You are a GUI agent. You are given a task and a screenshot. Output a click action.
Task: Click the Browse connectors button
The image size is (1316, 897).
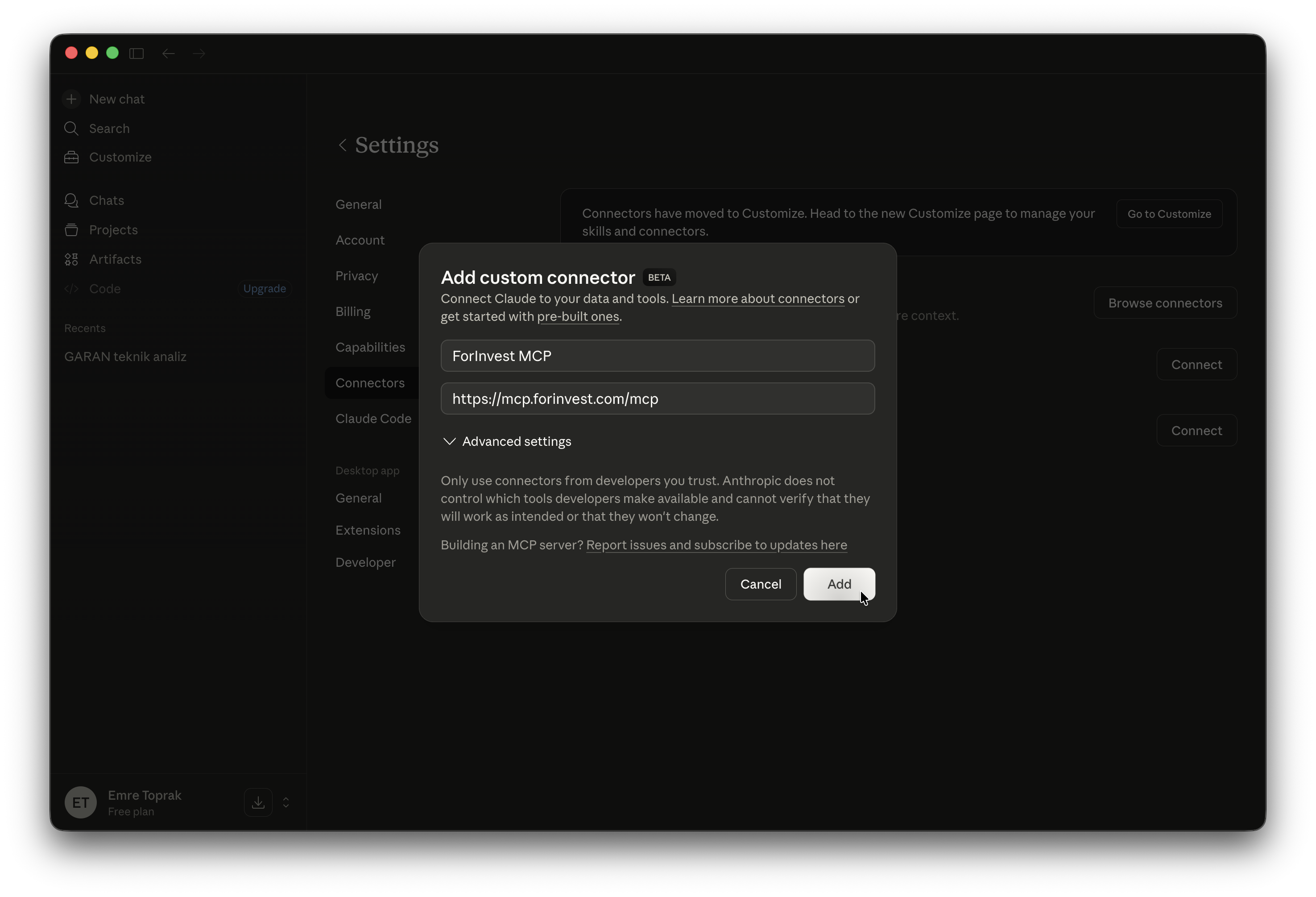coord(1165,303)
